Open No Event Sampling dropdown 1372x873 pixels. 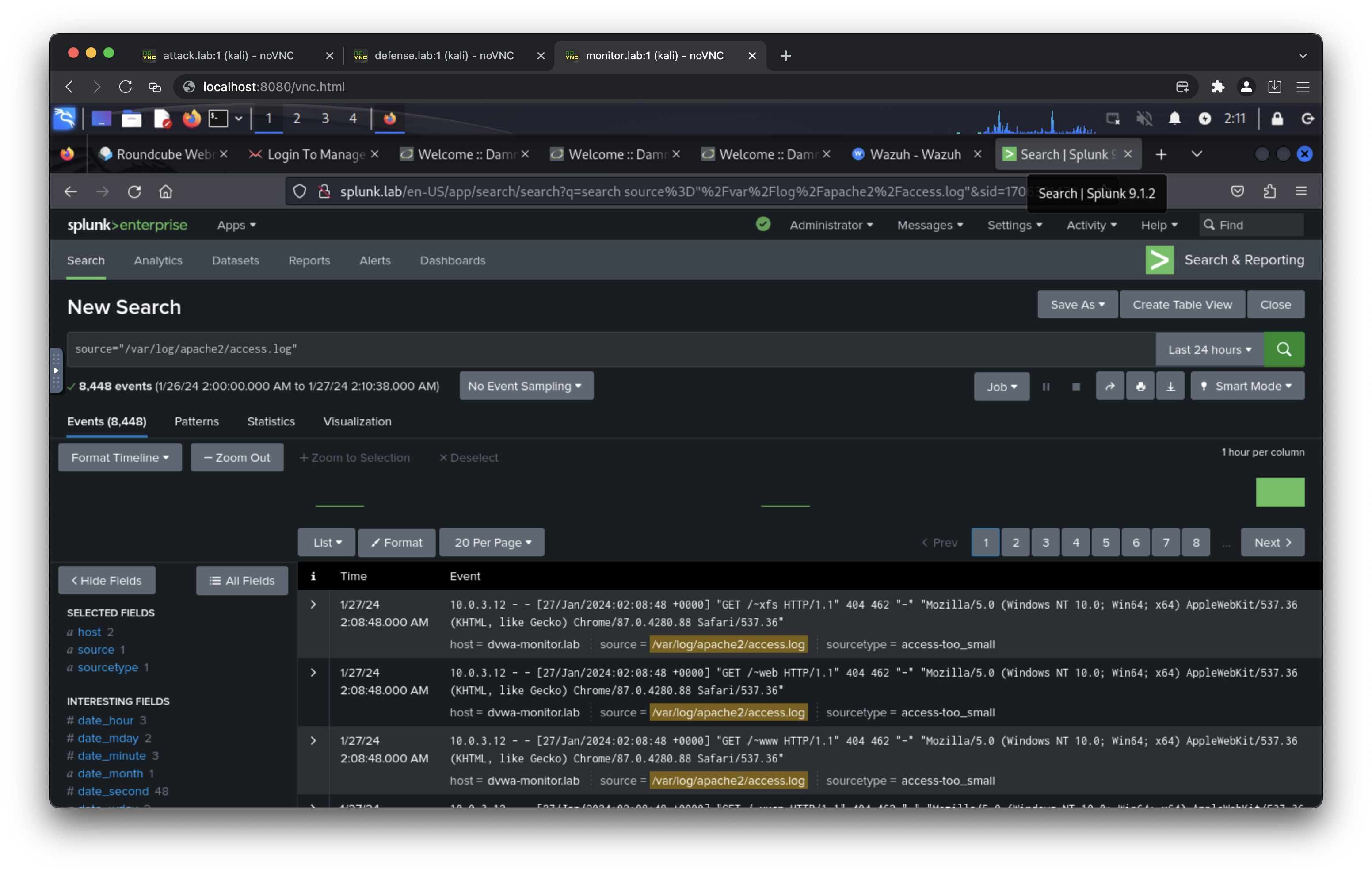point(525,386)
